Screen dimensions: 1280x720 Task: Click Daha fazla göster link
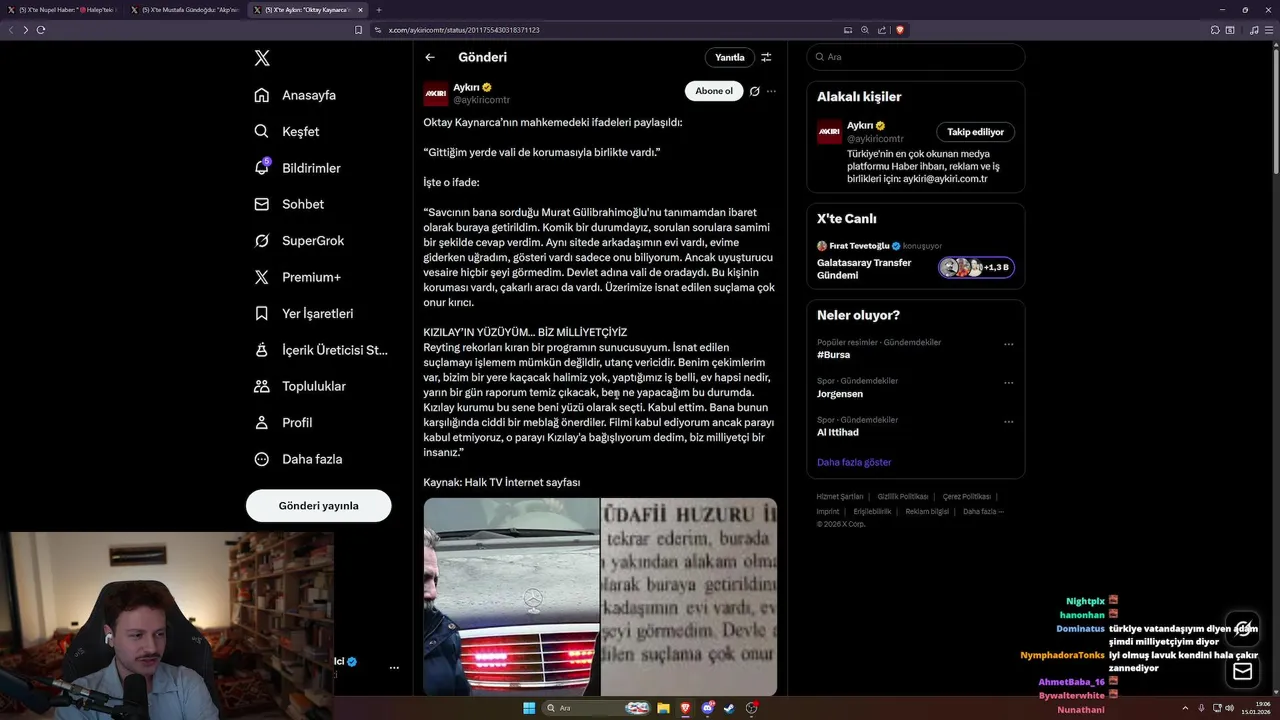(x=854, y=462)
